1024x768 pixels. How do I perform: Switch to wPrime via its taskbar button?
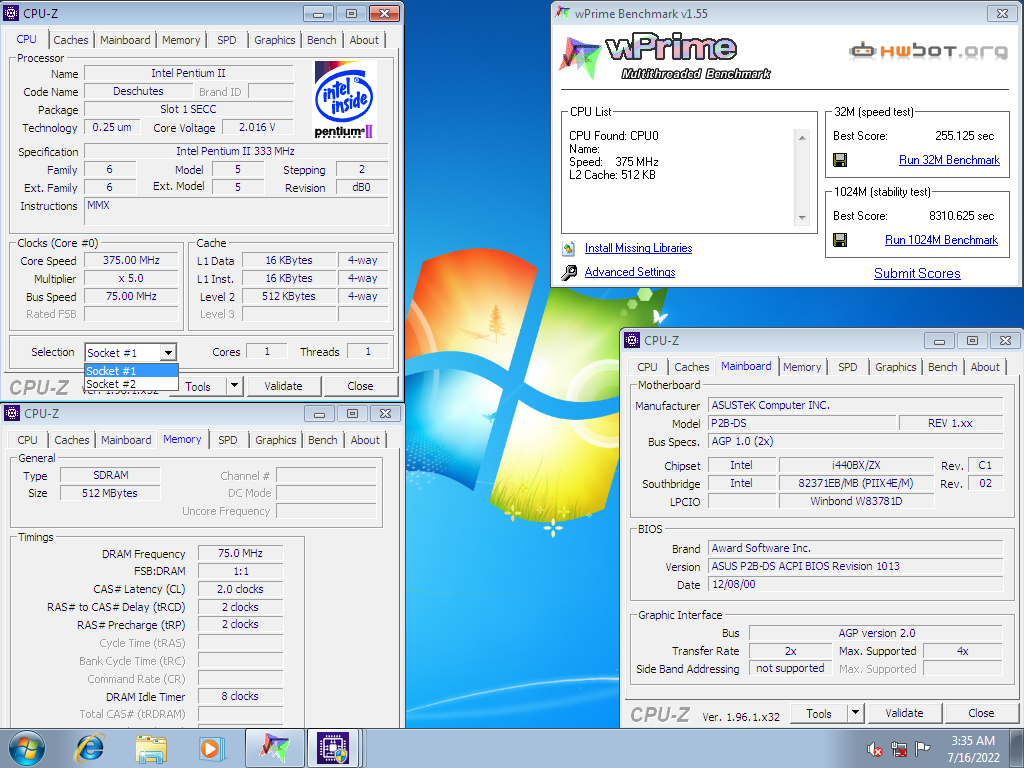[274, 748]
